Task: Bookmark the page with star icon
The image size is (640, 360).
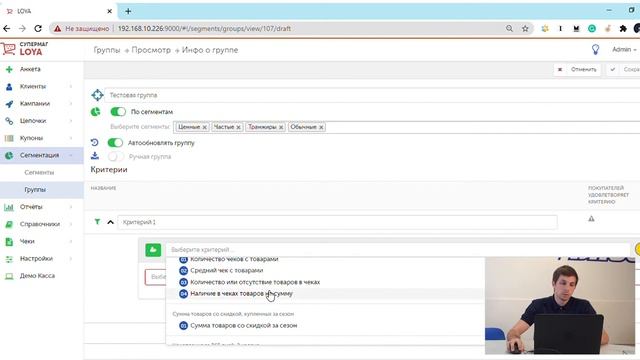Action: point(525,29)
